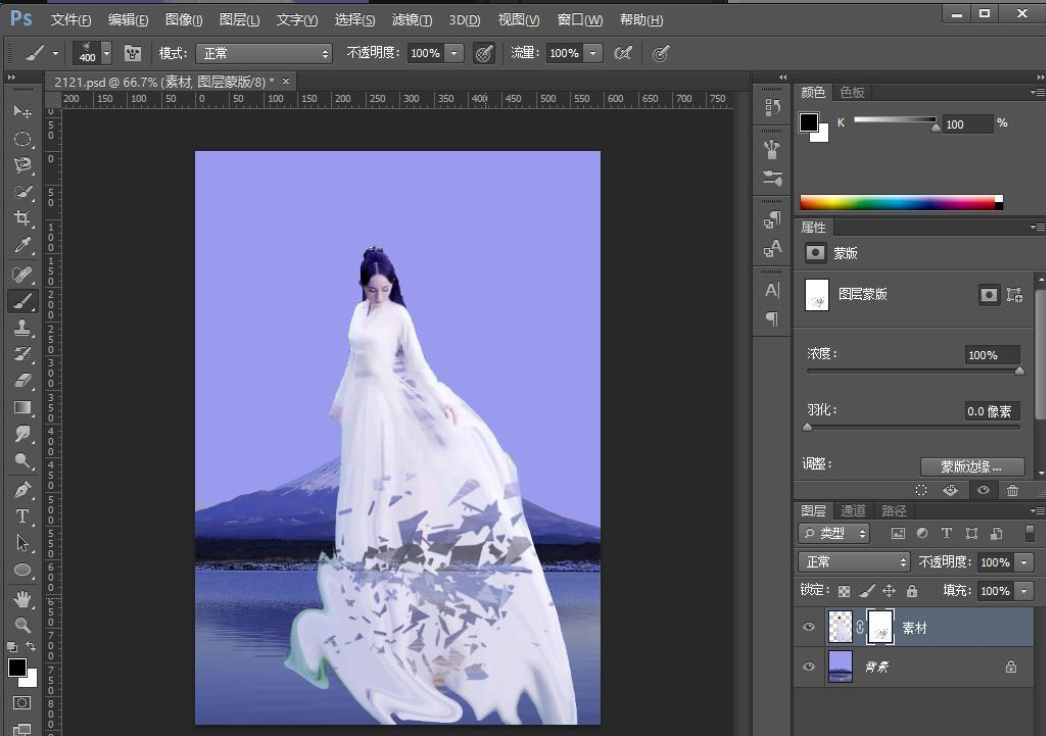Viewport: 1046px width, 736px height.
Task: Select the Eyedropper tool
Action: click(22, 246)
